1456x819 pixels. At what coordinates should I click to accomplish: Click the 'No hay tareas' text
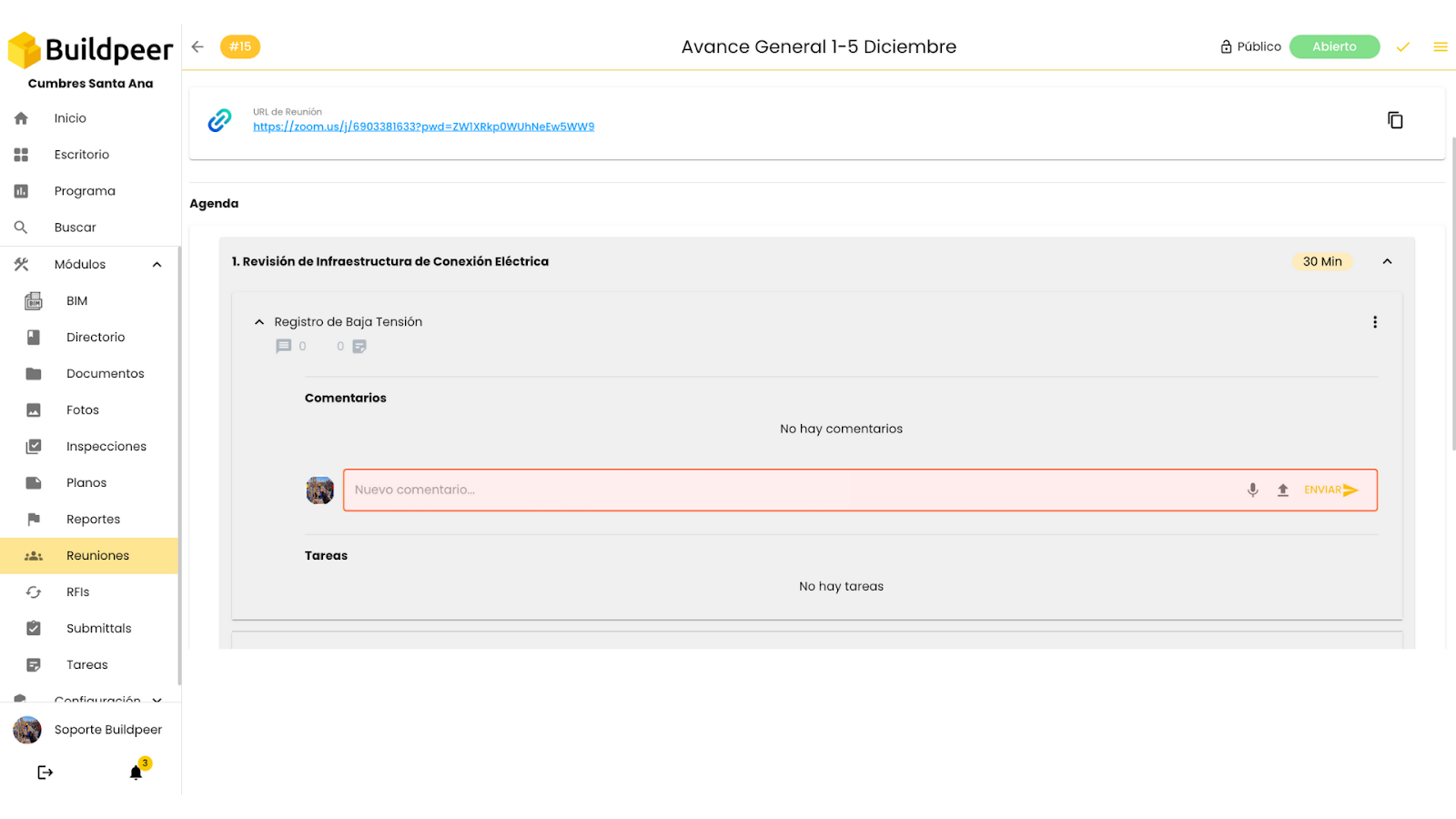841,586
